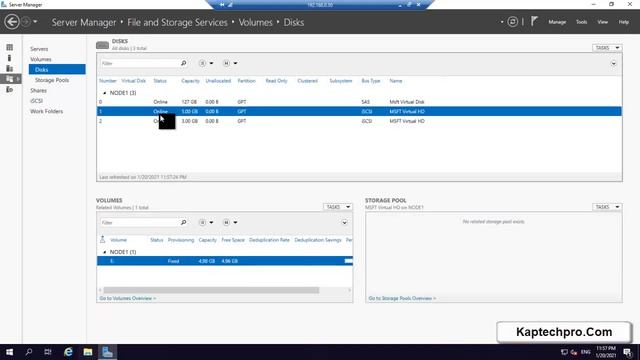Select Disks in the side navigation

click(57, 69)
